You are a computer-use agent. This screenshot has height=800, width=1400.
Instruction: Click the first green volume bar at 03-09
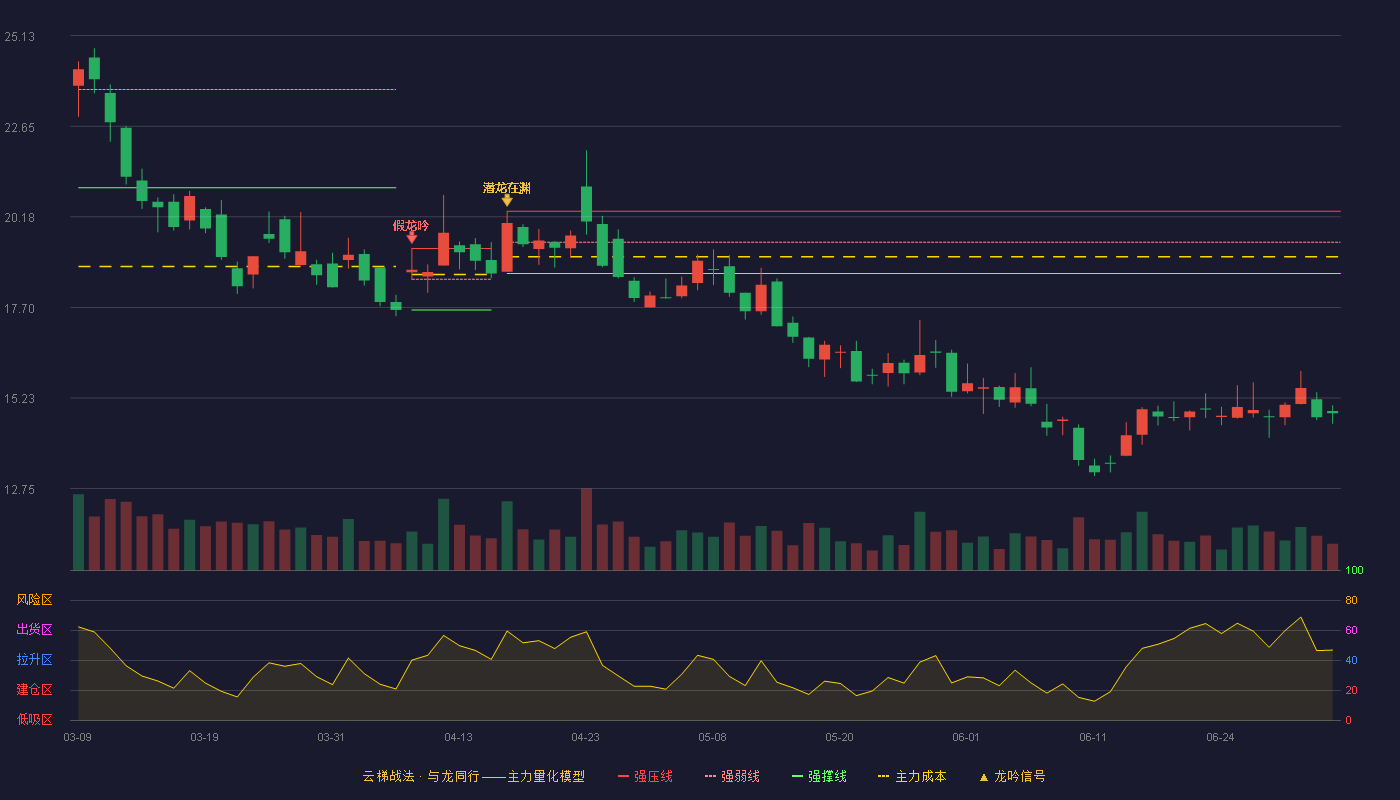[78, 532]
